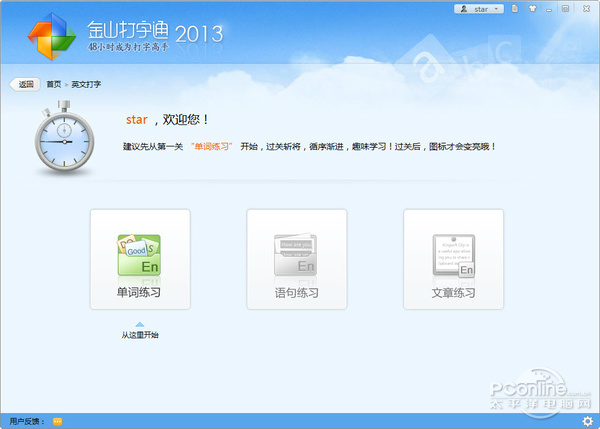This screenshot has height=429, width=600.
Task: Click the orange star username in greeting
Action: tap(137, 120)
